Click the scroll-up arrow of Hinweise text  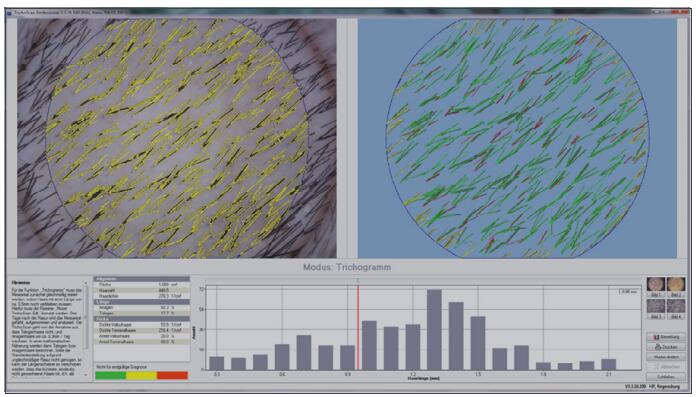click(x=86, y=283)
